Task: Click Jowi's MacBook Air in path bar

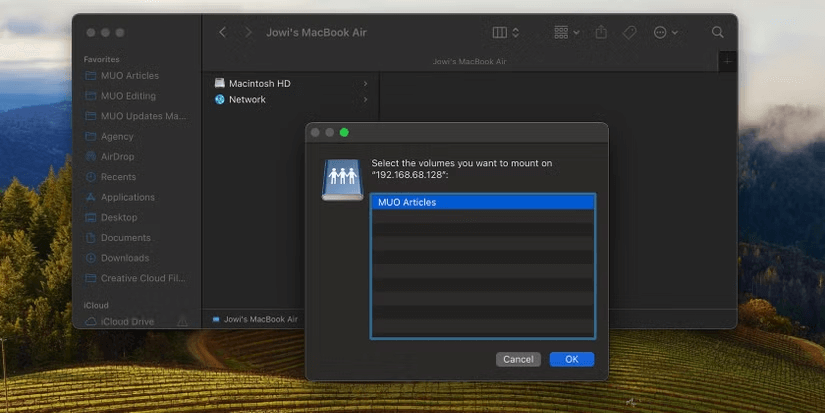Action: [x=259, y=319]
